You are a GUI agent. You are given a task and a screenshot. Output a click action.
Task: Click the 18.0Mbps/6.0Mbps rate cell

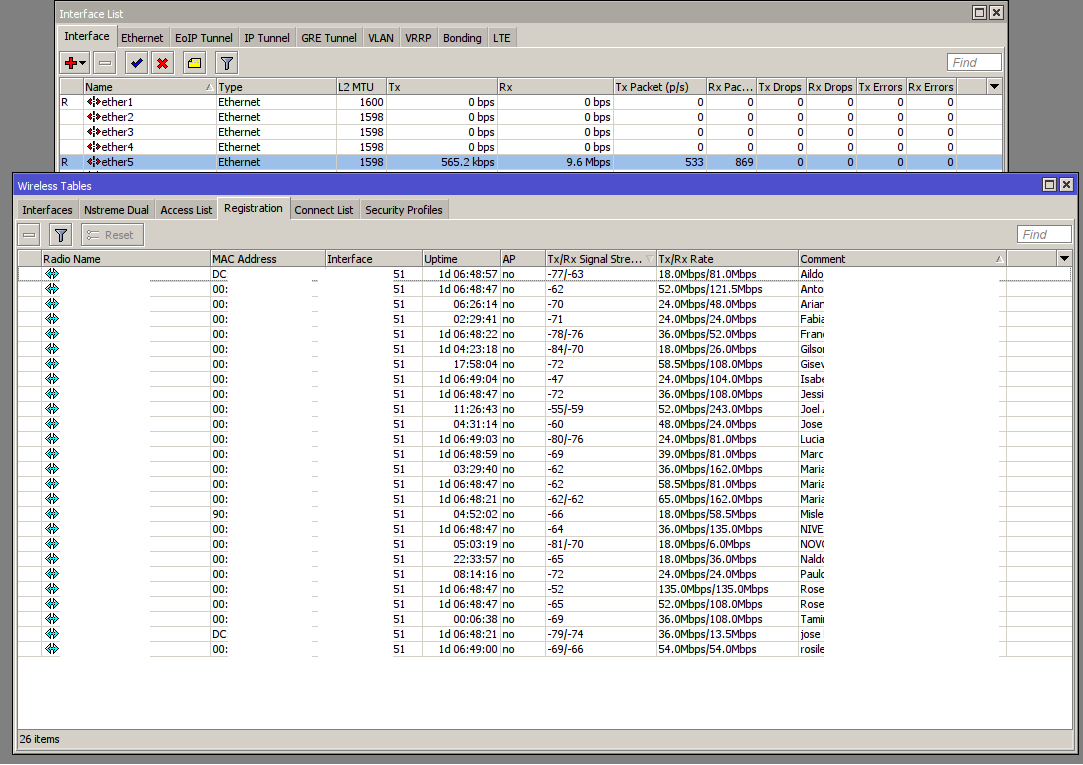coord(727,544)
